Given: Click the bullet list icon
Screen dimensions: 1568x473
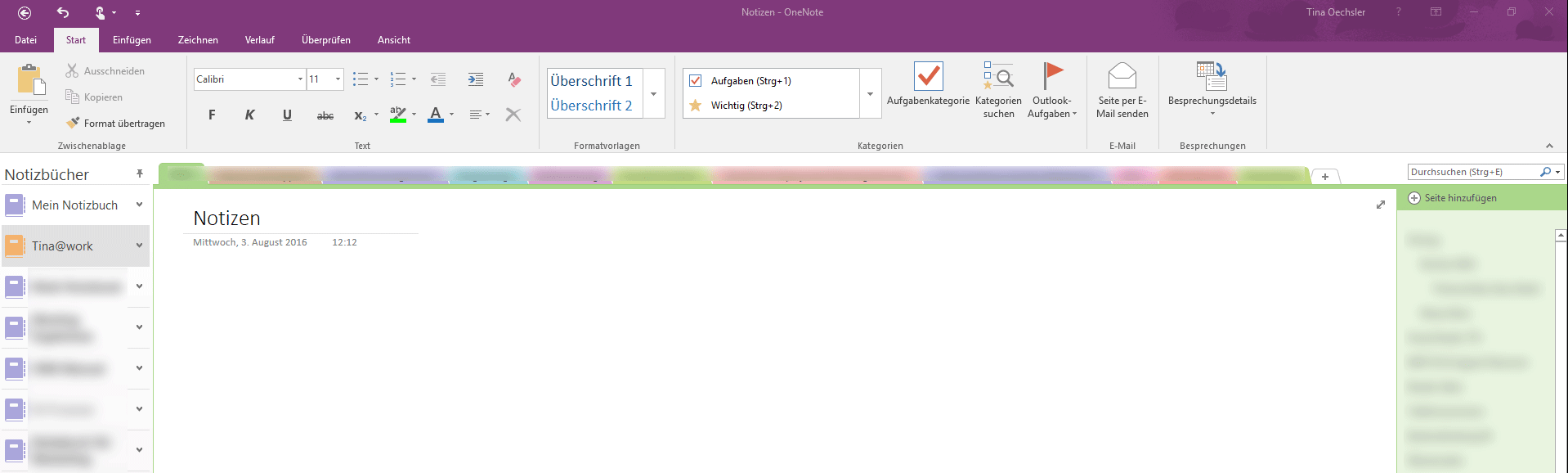Looking at the screenshot, I should (x=361, y=79).
